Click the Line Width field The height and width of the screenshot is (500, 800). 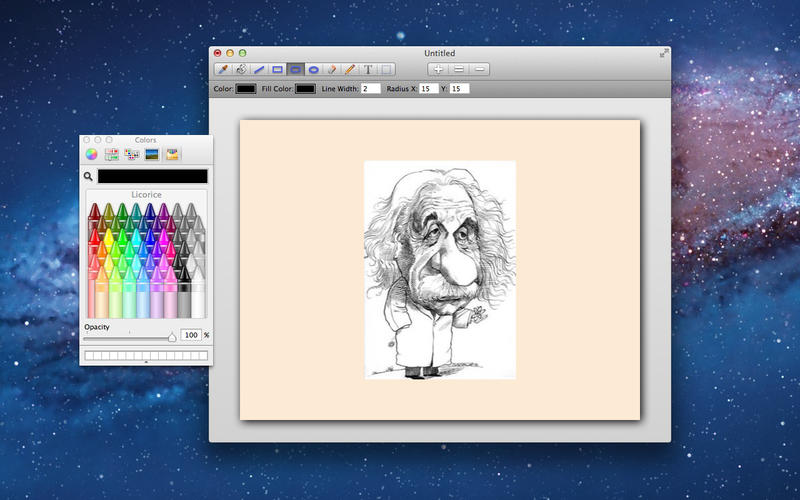coord(371,89)
